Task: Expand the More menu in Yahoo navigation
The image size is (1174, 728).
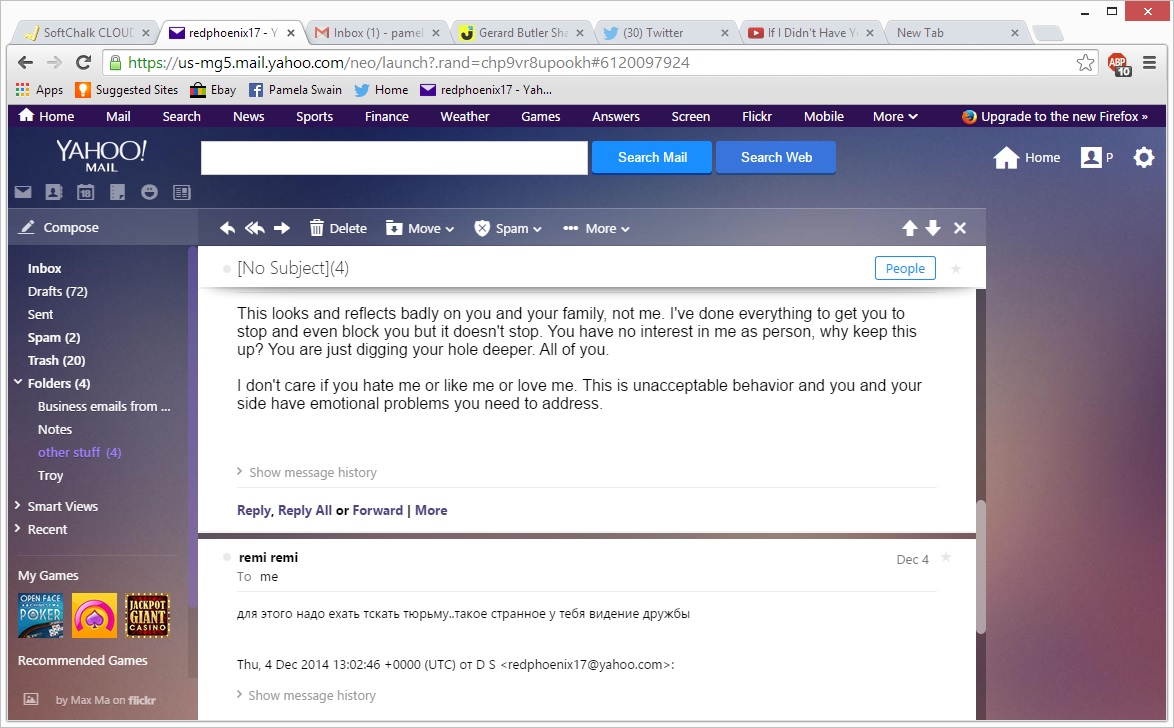Action: [895, 116]
